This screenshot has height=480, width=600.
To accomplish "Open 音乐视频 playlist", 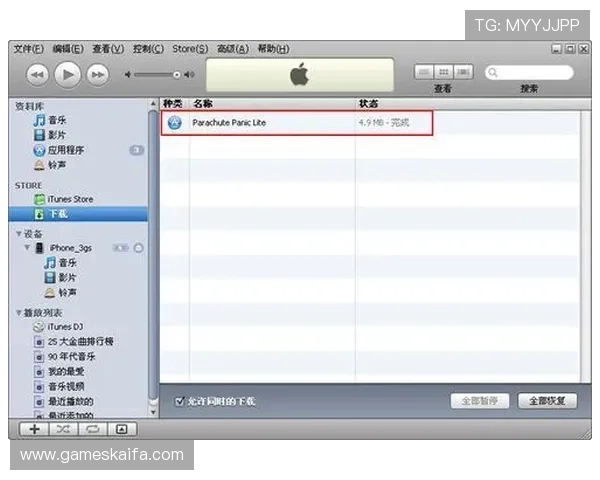I will pos(59,387).
